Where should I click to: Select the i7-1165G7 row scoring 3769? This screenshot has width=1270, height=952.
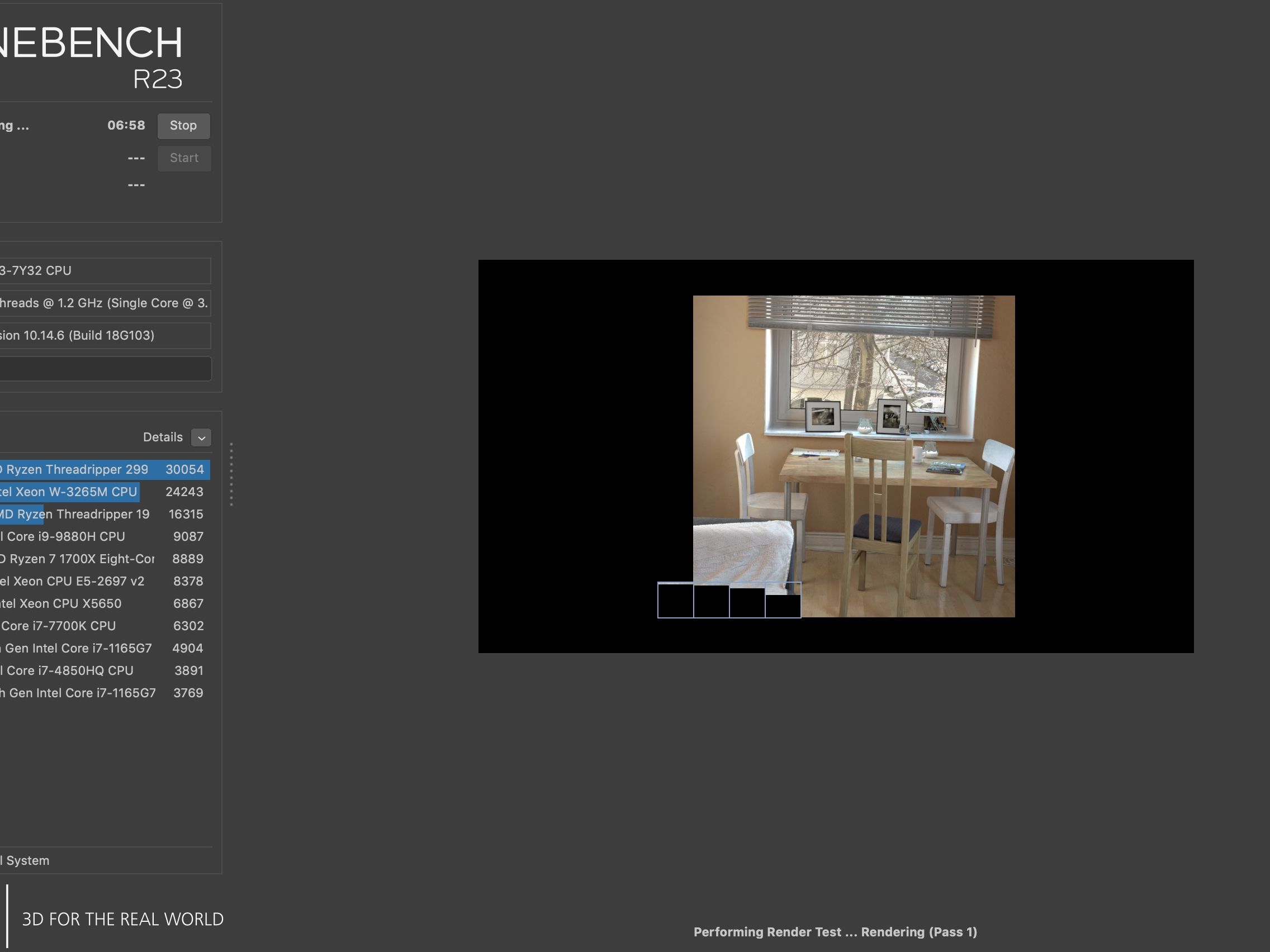[103, 693]
